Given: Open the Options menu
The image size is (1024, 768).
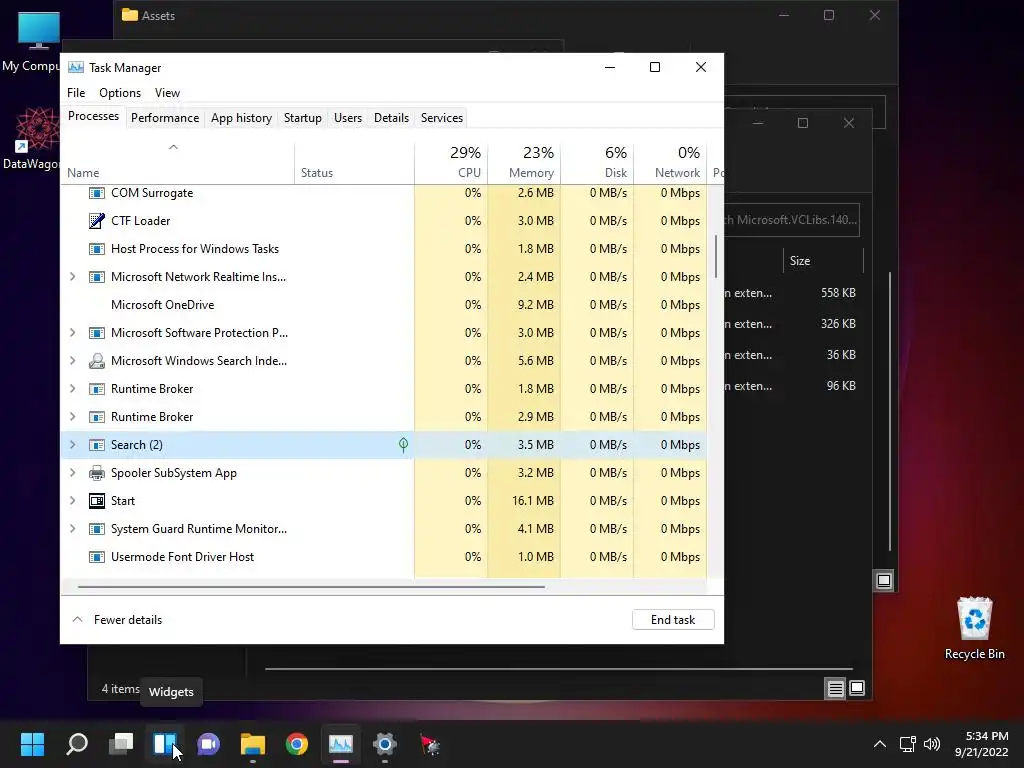Looking at the screenshot, I should (120, 93).
